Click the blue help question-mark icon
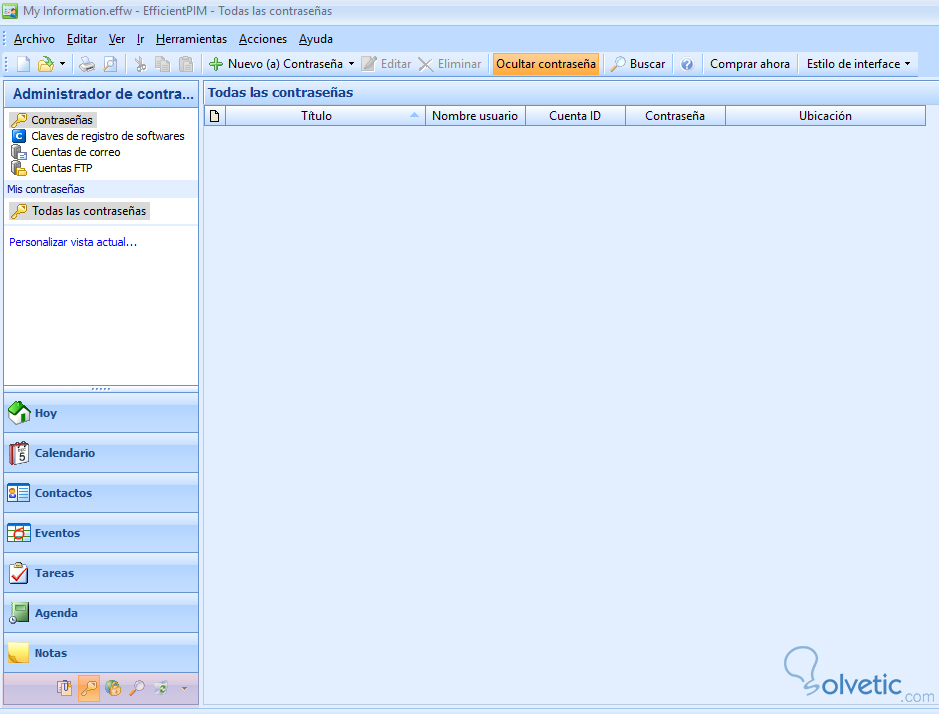 687,64
